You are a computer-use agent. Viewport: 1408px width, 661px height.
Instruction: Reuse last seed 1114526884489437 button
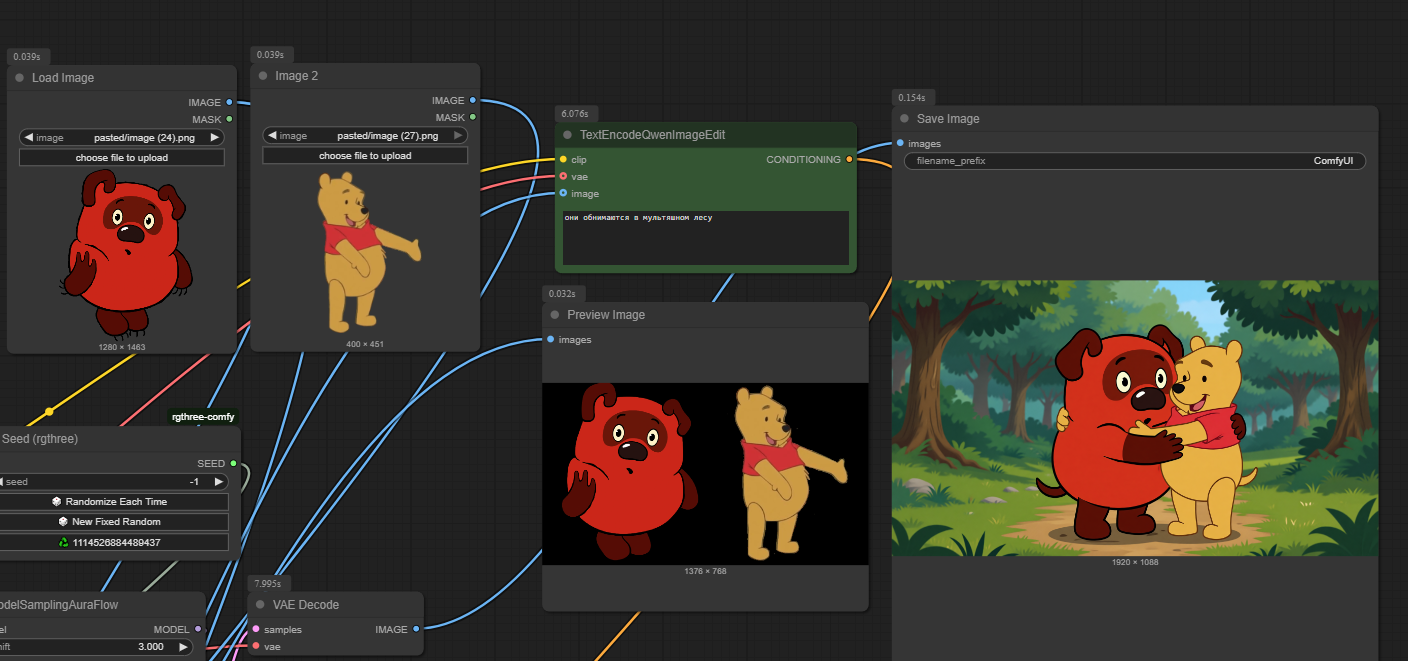click(113, 542)
